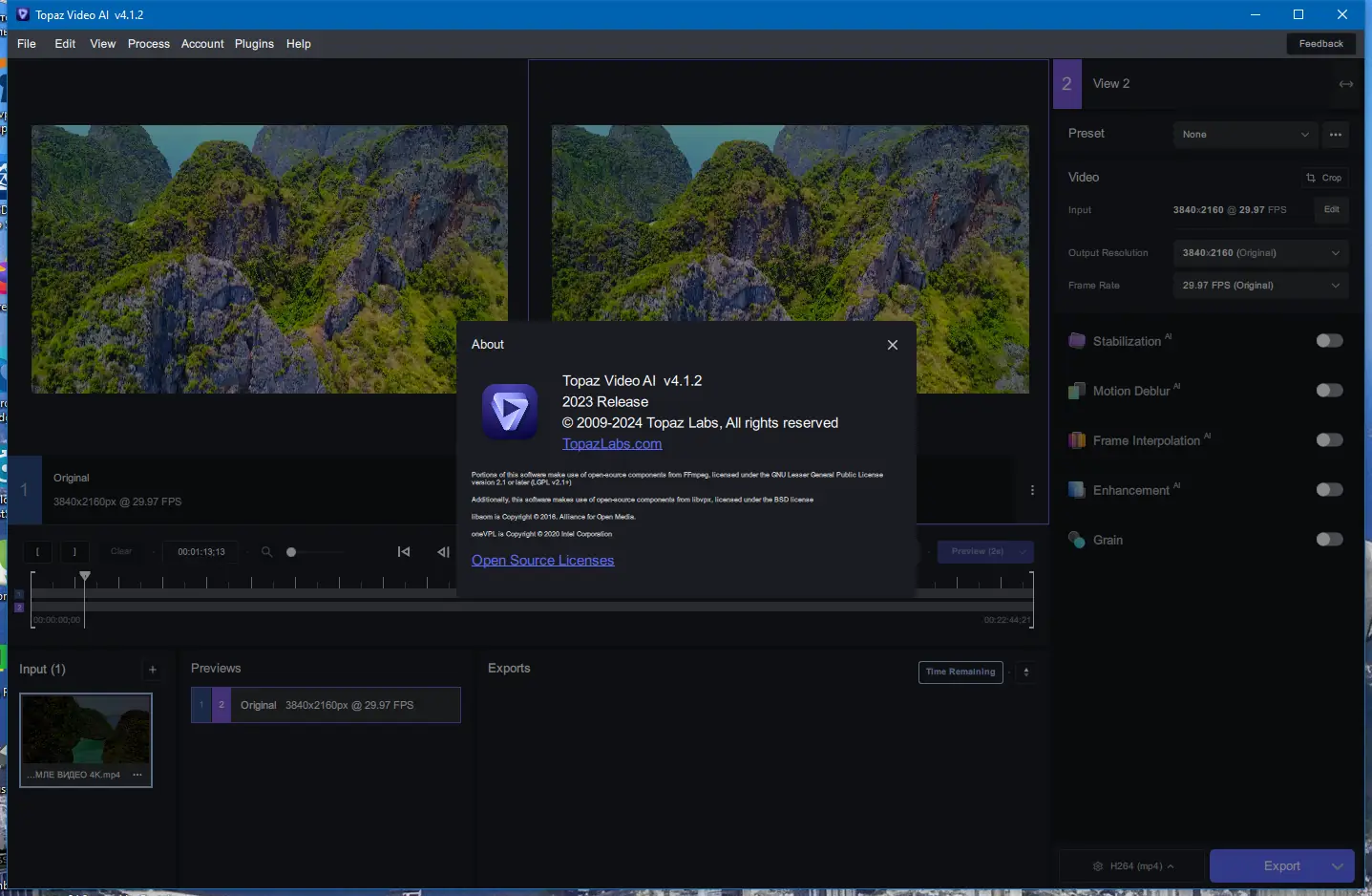
Task: Click the Edit input button
Action: pyautogui.click(x=1332, y=210)
